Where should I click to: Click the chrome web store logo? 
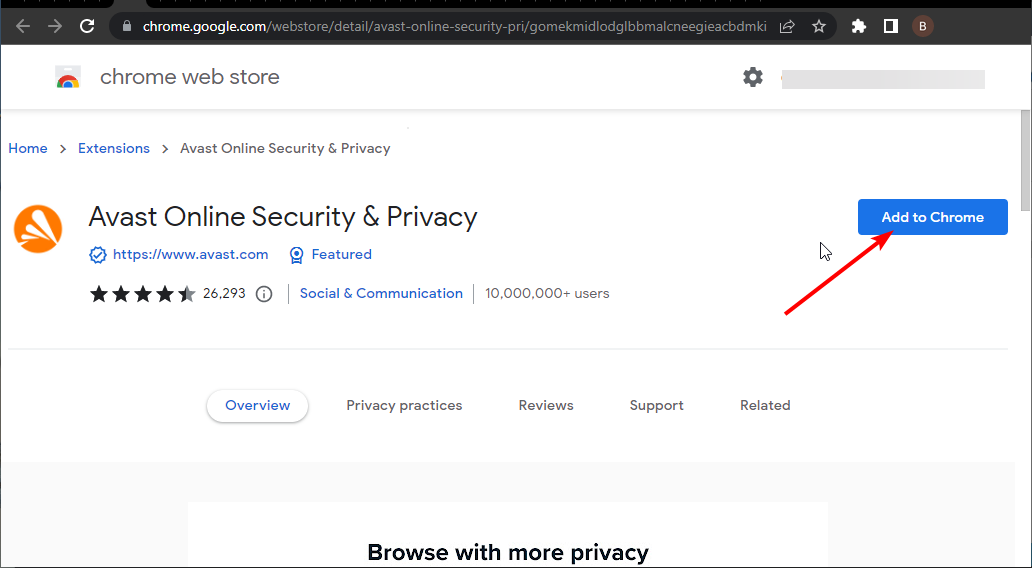point(68,77)
